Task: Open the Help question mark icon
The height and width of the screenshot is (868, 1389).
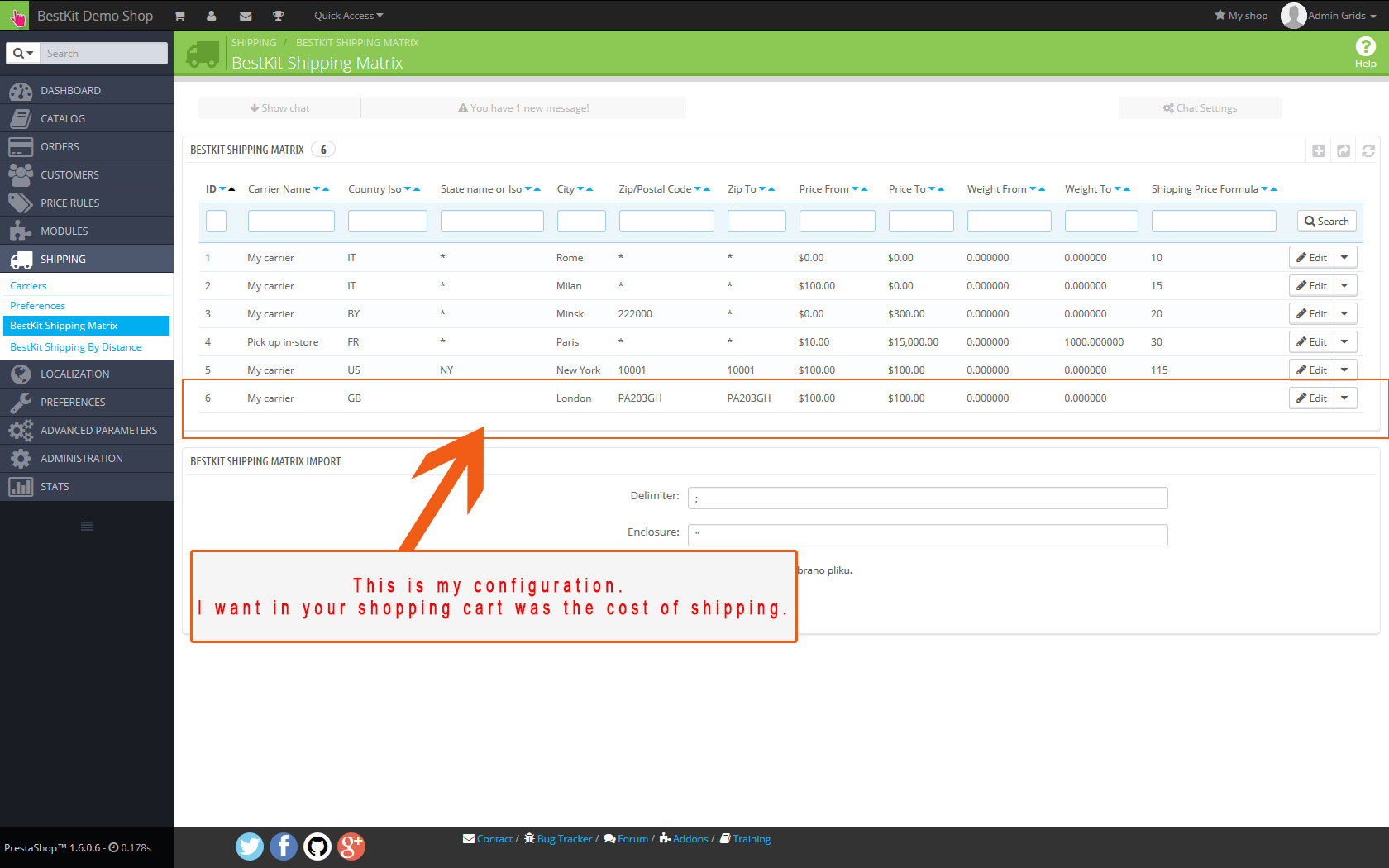Action: point(1365,47)
